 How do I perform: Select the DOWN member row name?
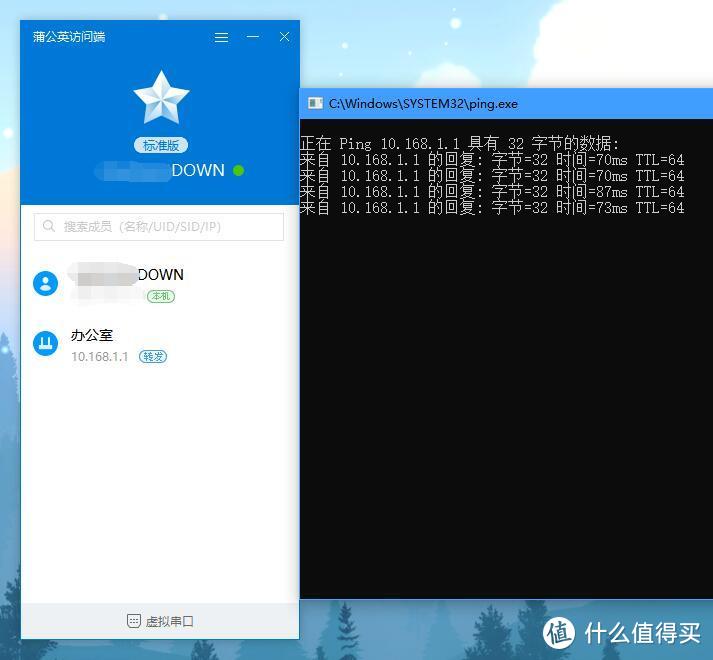161,275
